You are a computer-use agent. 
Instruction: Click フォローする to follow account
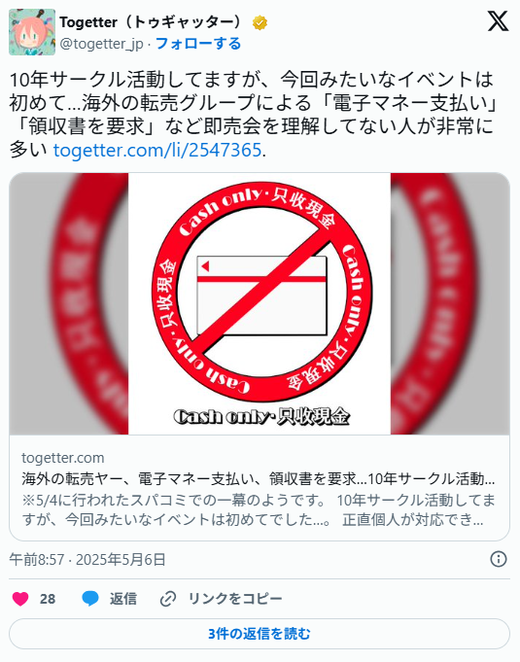click(198, 43)
